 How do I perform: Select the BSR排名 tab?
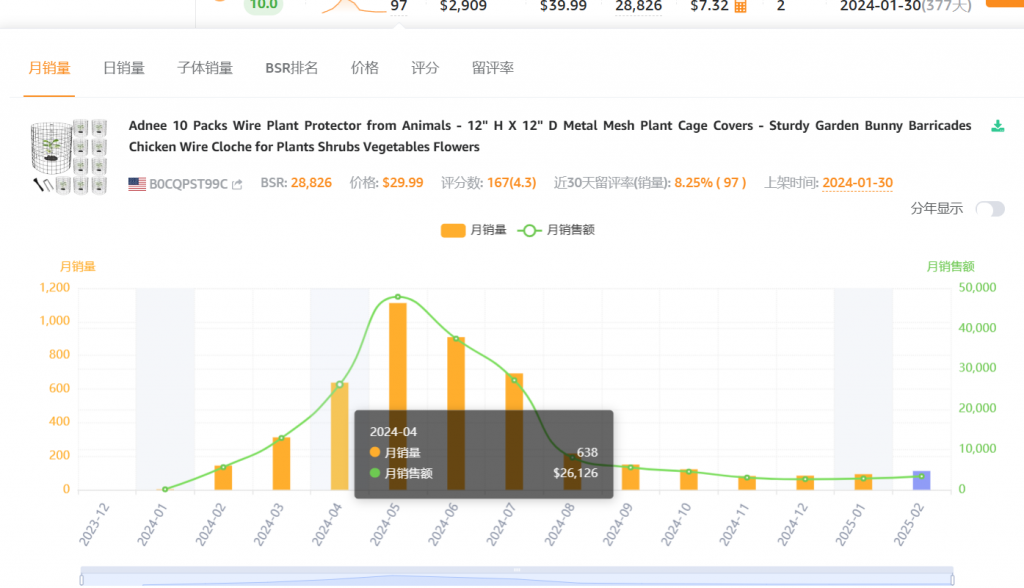tap(292, 68)
